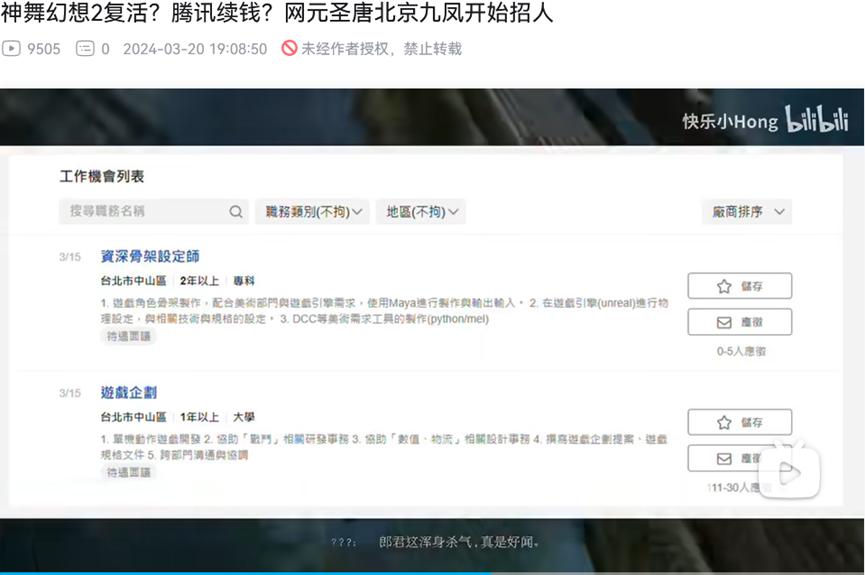Click the video progress bar at bottom
The width and height of the screenshot is (865, 575).
tap(432, 573)
